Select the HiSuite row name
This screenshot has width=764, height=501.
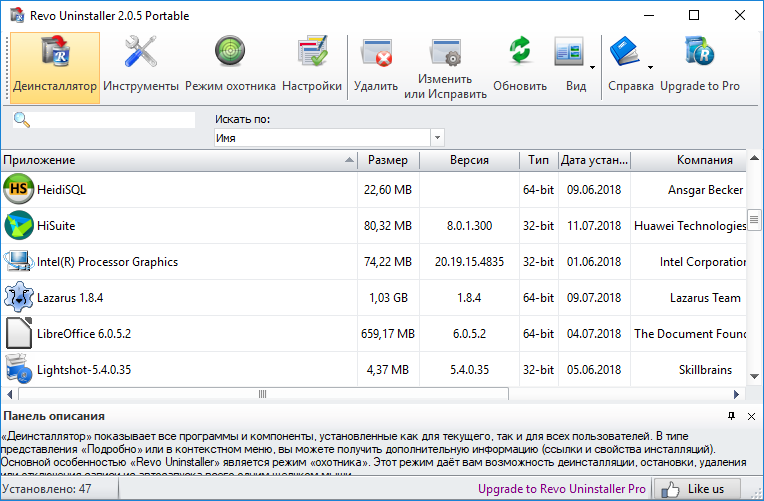click(x=56, y=226)
